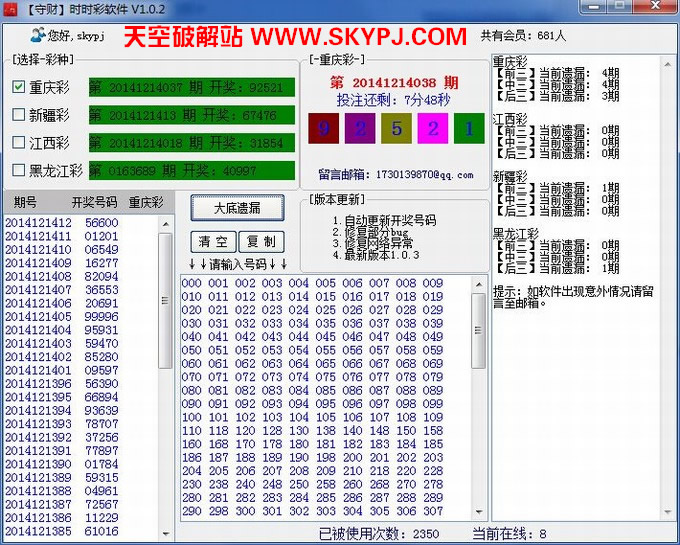680x545 pixels.
Task: Select the 黑龙江彩 checkbox
Action: click(x=18, y=171)
